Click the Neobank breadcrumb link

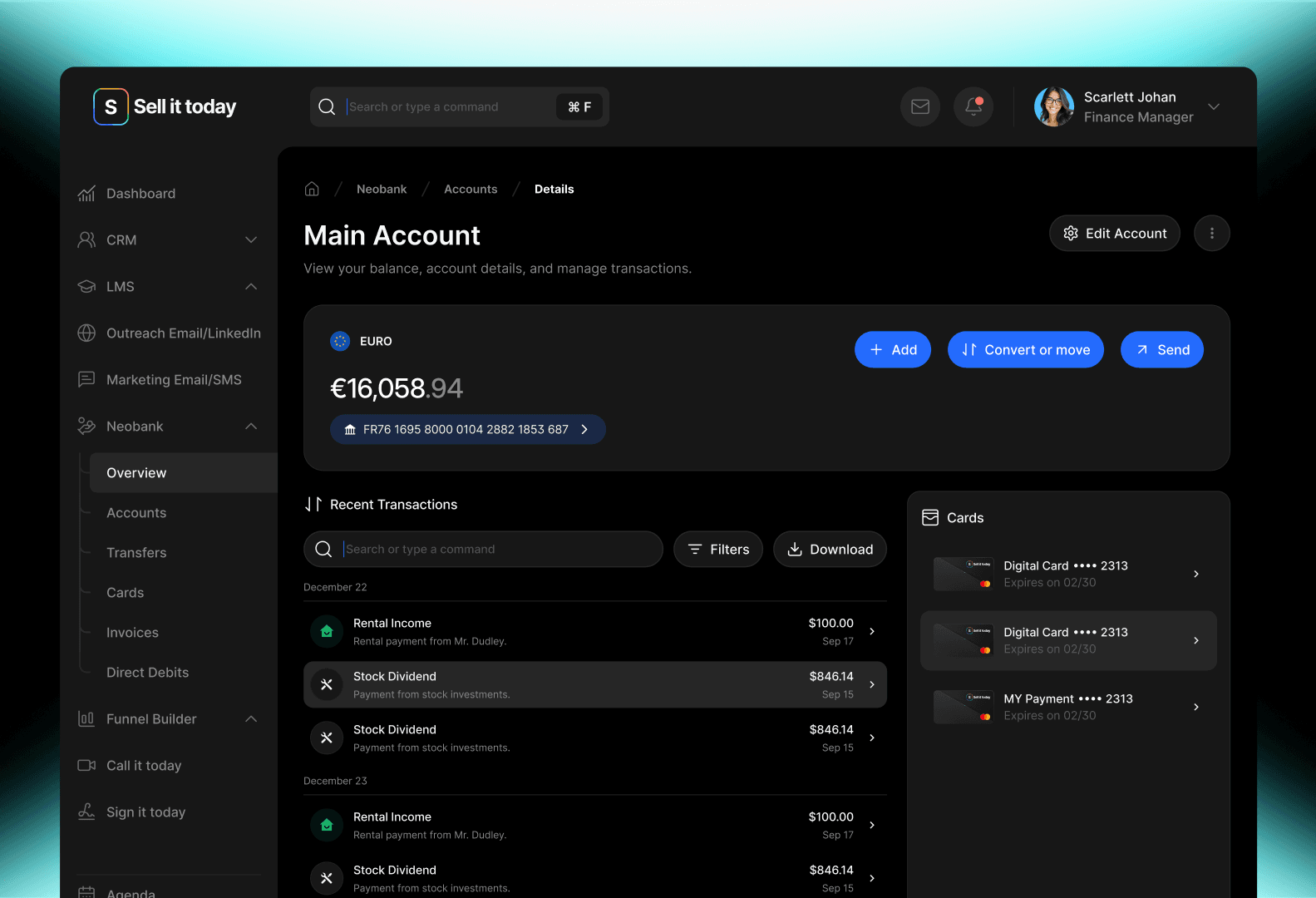click(x=382, y=189)
